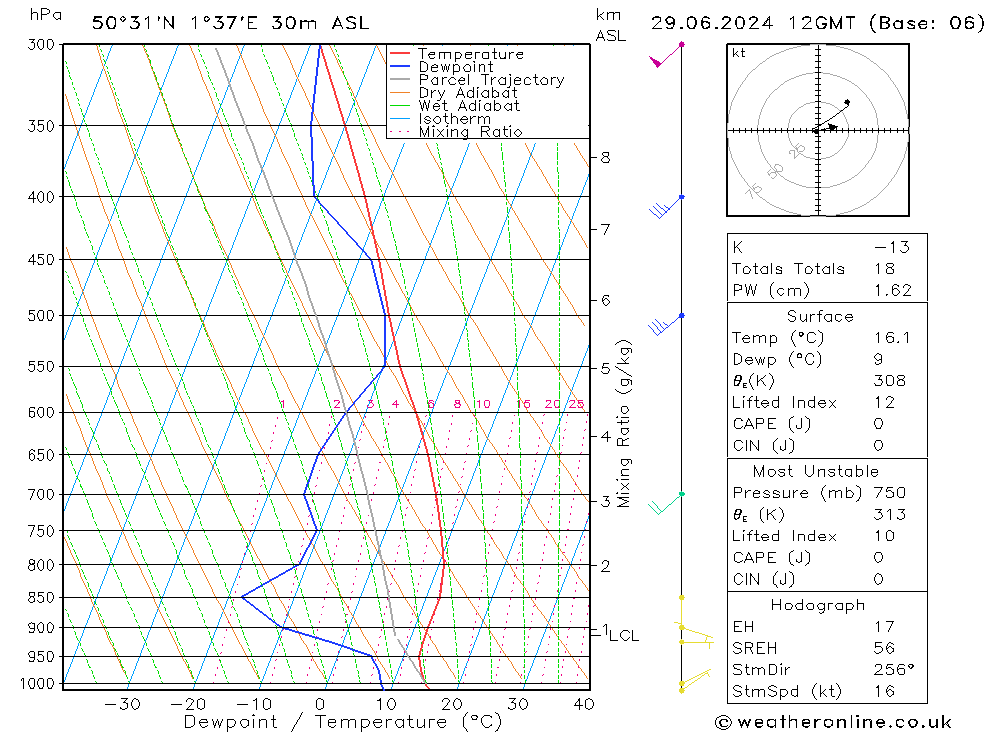Click the 'Dewpoint / Temperature (°C)' axis title
Viewport: 1000px width, 733px height.
(342, 722)
